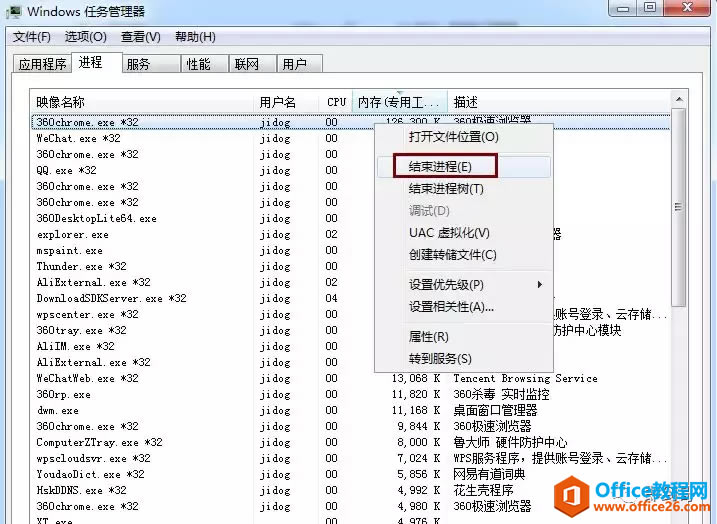Viewport: 717px width, 524px height.
Task: Click the 网易有道词典 description
Action: tap(489, 474)
